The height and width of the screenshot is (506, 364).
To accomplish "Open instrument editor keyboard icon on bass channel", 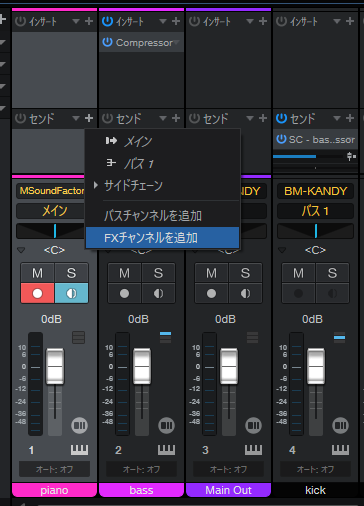I will point(166,450).
